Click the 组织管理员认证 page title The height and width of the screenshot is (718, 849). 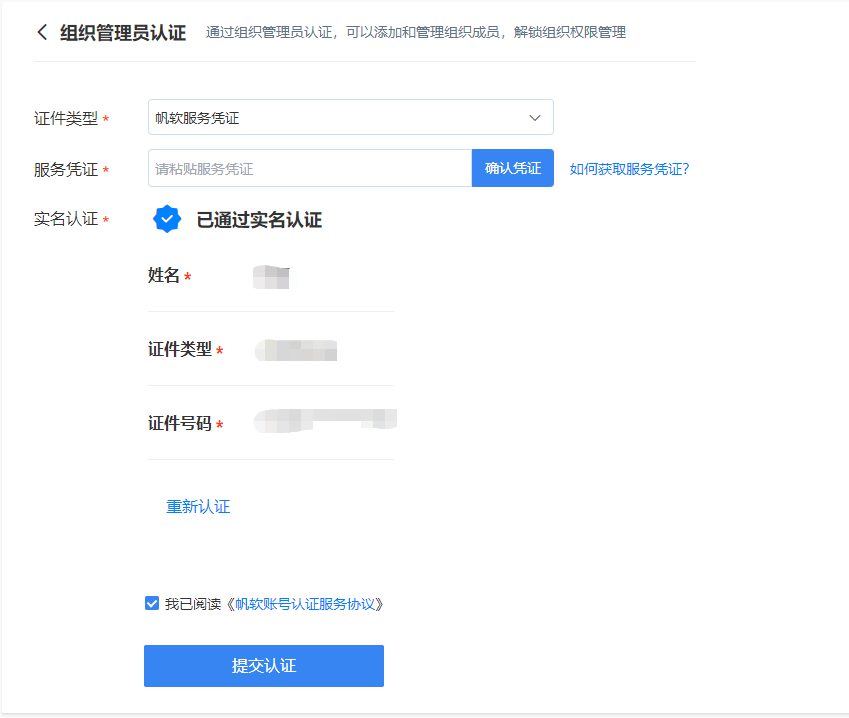pos(123,32)
